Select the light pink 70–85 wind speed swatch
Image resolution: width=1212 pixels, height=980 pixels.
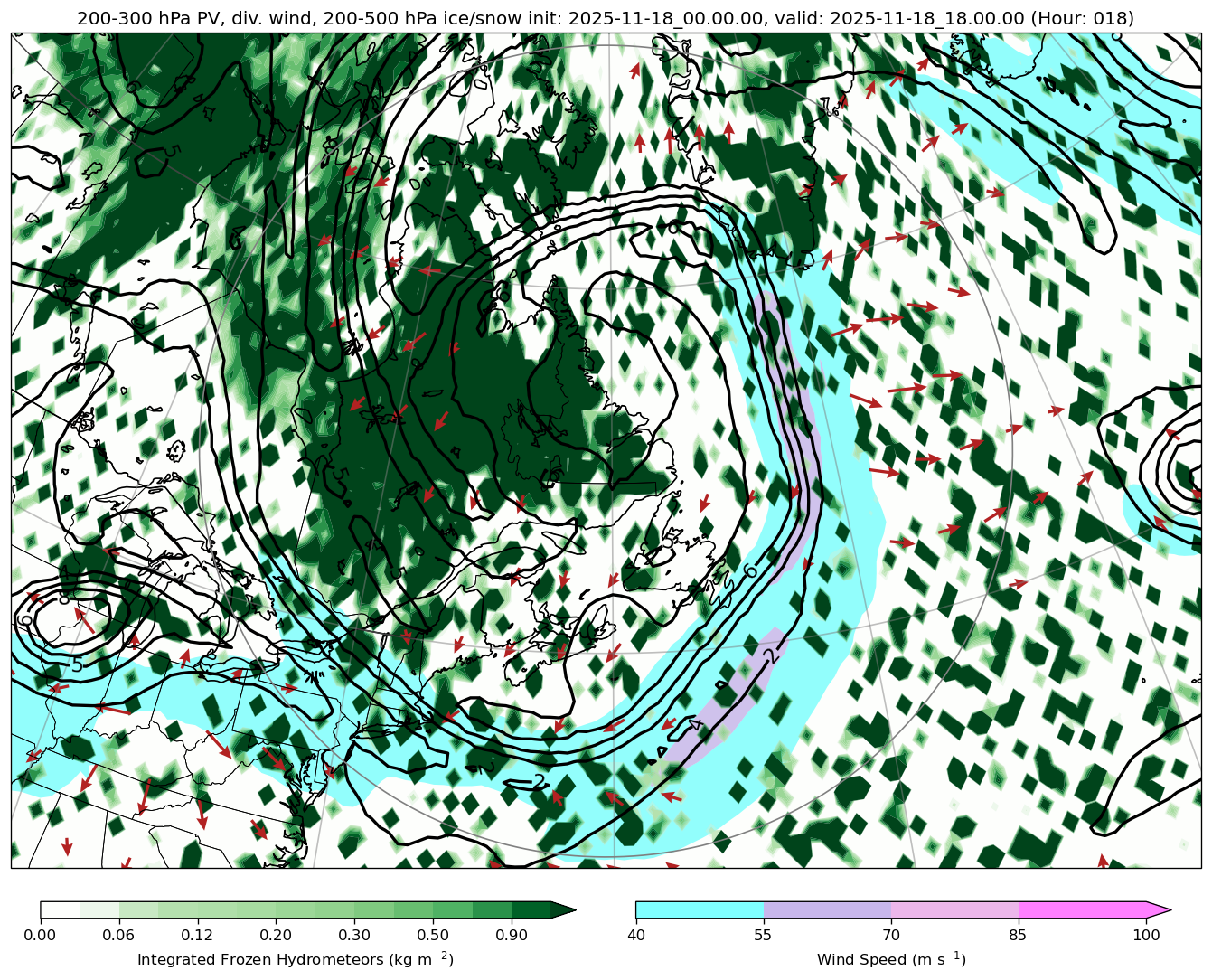954,909
